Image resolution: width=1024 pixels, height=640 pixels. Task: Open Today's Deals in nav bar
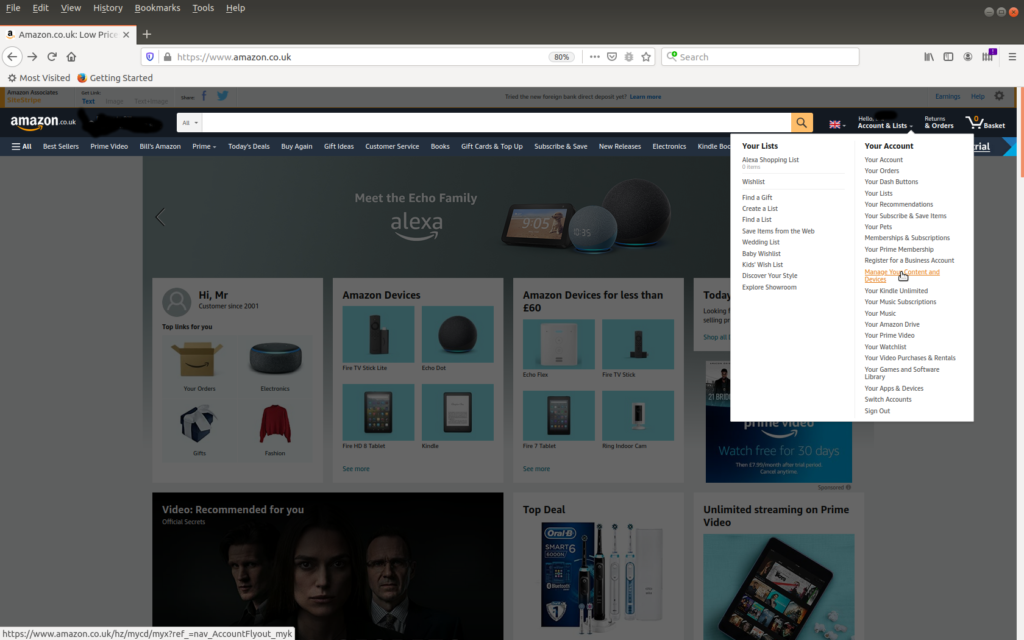(248, 146)
